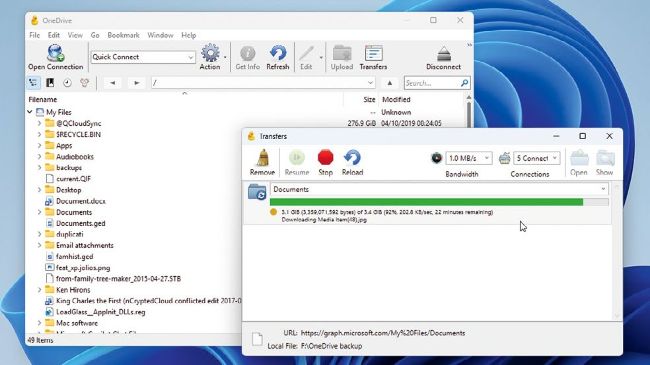Expand the Ken Hirons folder

click(x=39, y=290)
